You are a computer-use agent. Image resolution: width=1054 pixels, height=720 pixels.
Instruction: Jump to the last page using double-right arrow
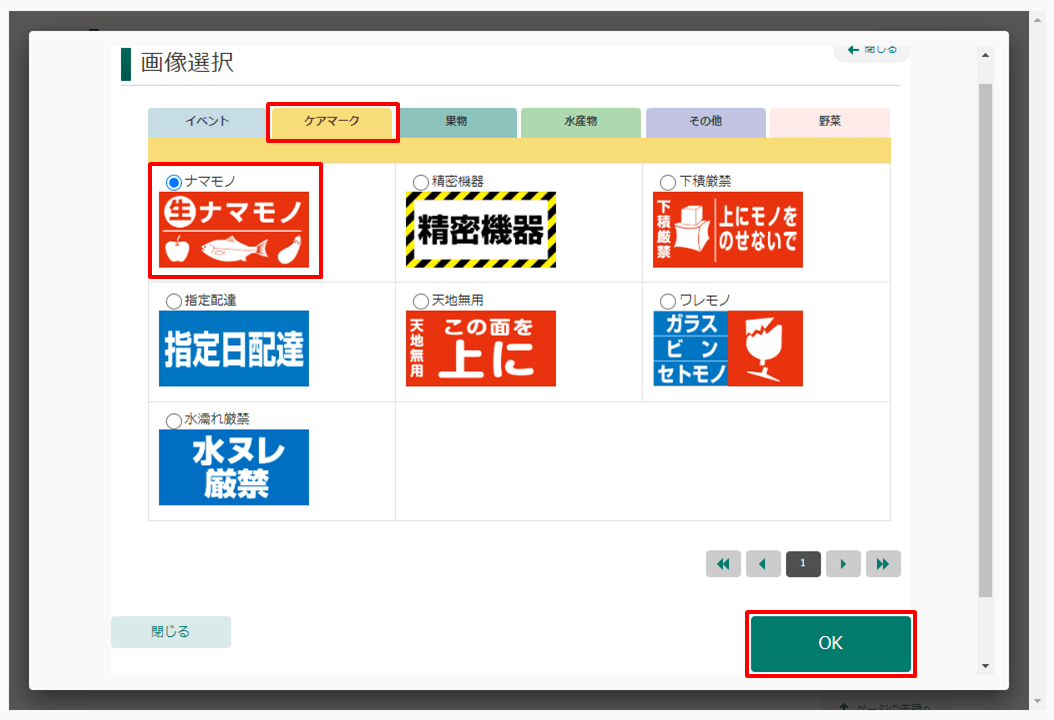(883, 563)
